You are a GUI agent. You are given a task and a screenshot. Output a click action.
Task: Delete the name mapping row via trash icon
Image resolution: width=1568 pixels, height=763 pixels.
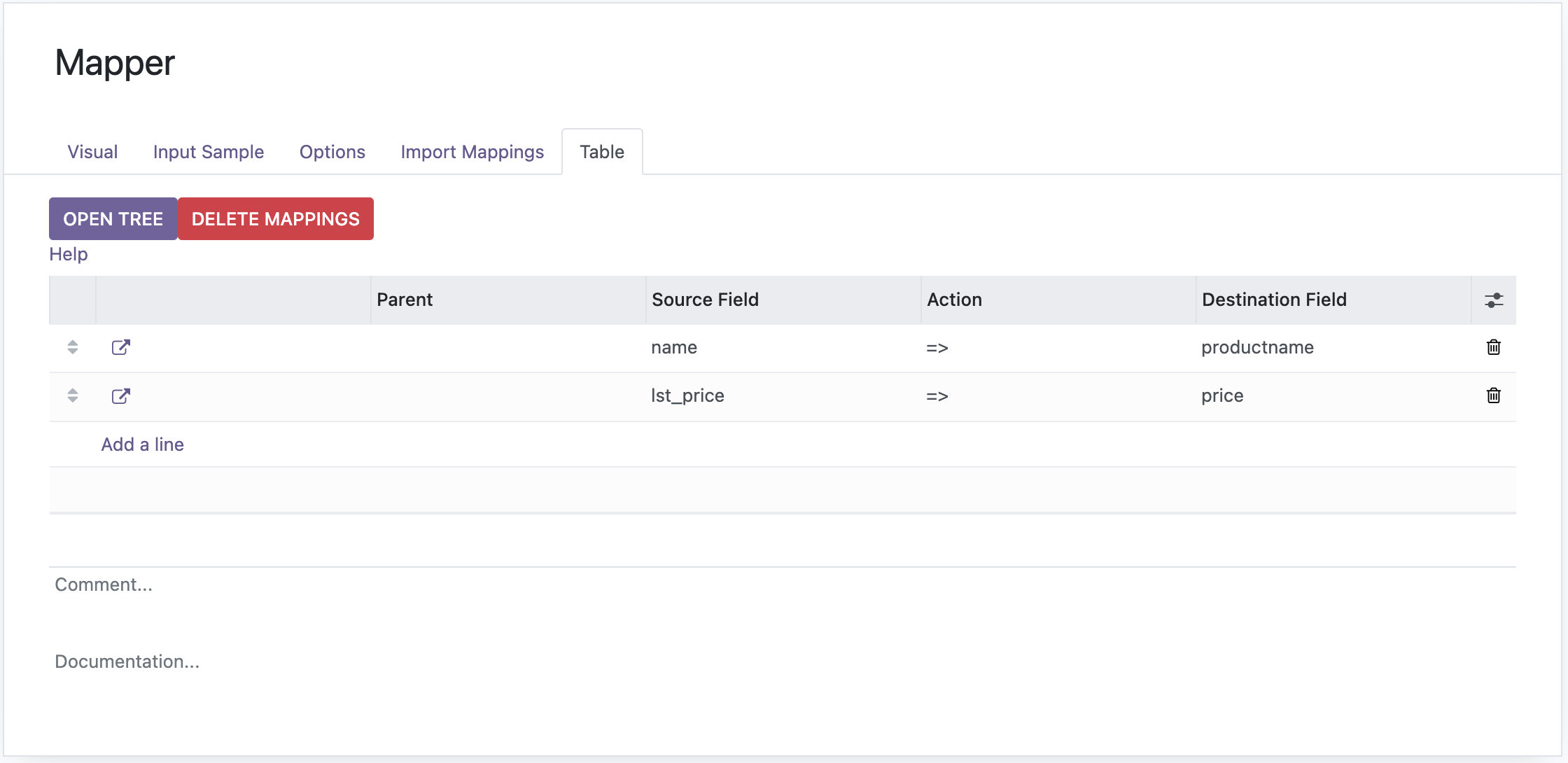pos(1493,347)
